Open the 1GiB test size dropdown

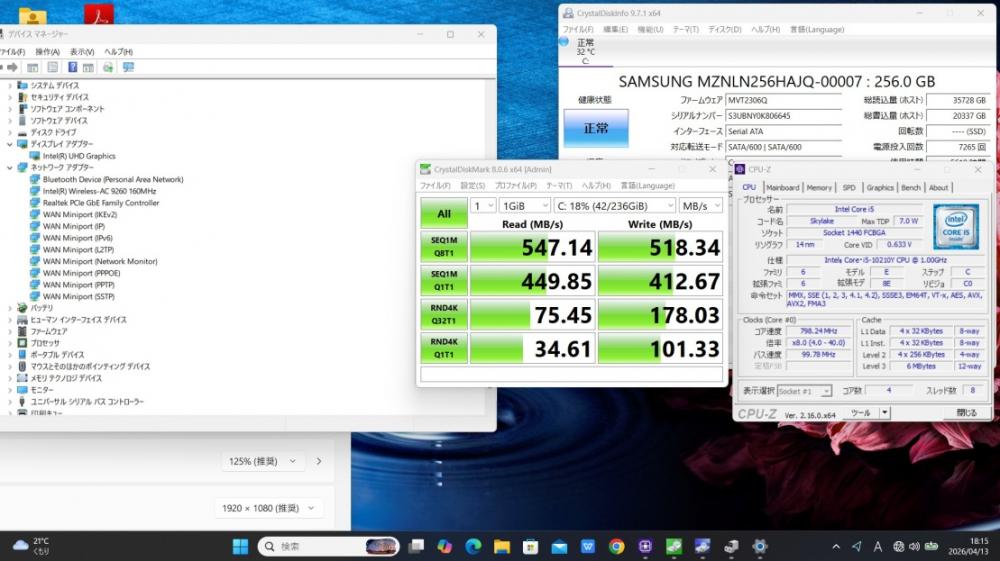pyautogui.click(x=522, y=205)
